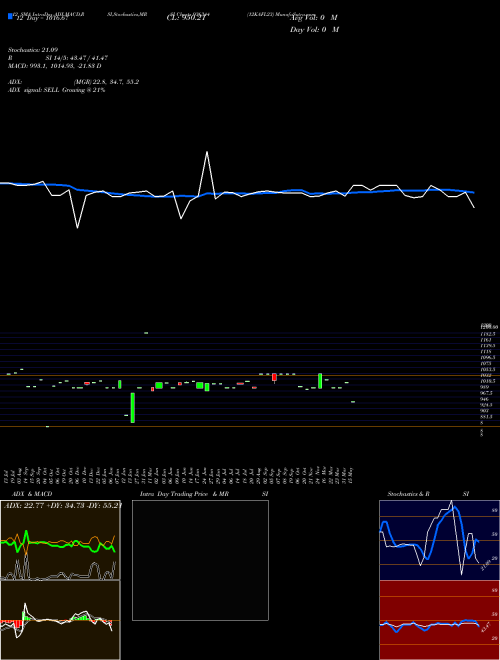Click the 'MACD: 993.1, 1014.93, -21.83 D' line
The image size is (500, 660).
(x=55, y=66)
